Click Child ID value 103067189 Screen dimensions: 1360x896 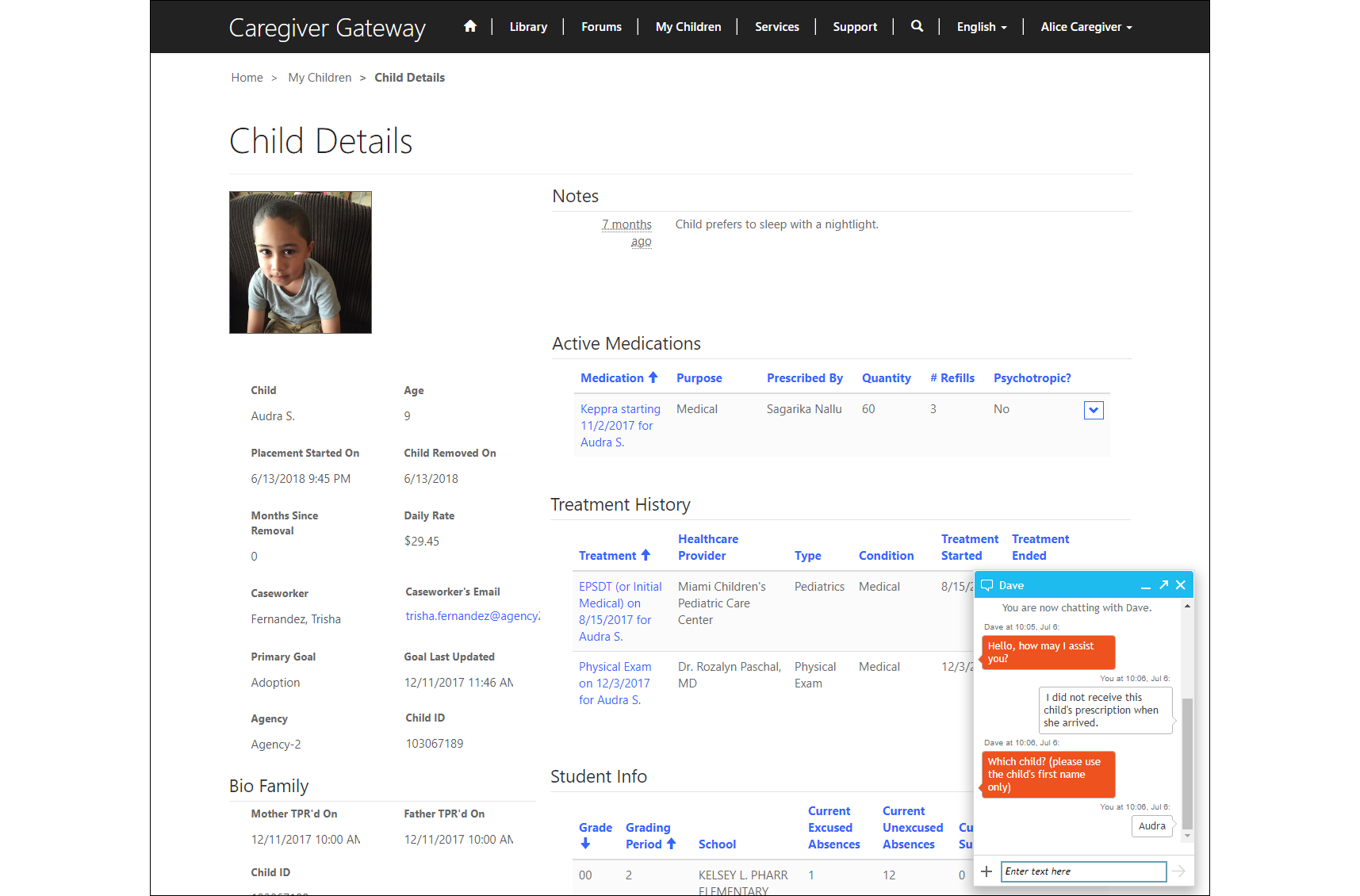(x=435, y=744)
